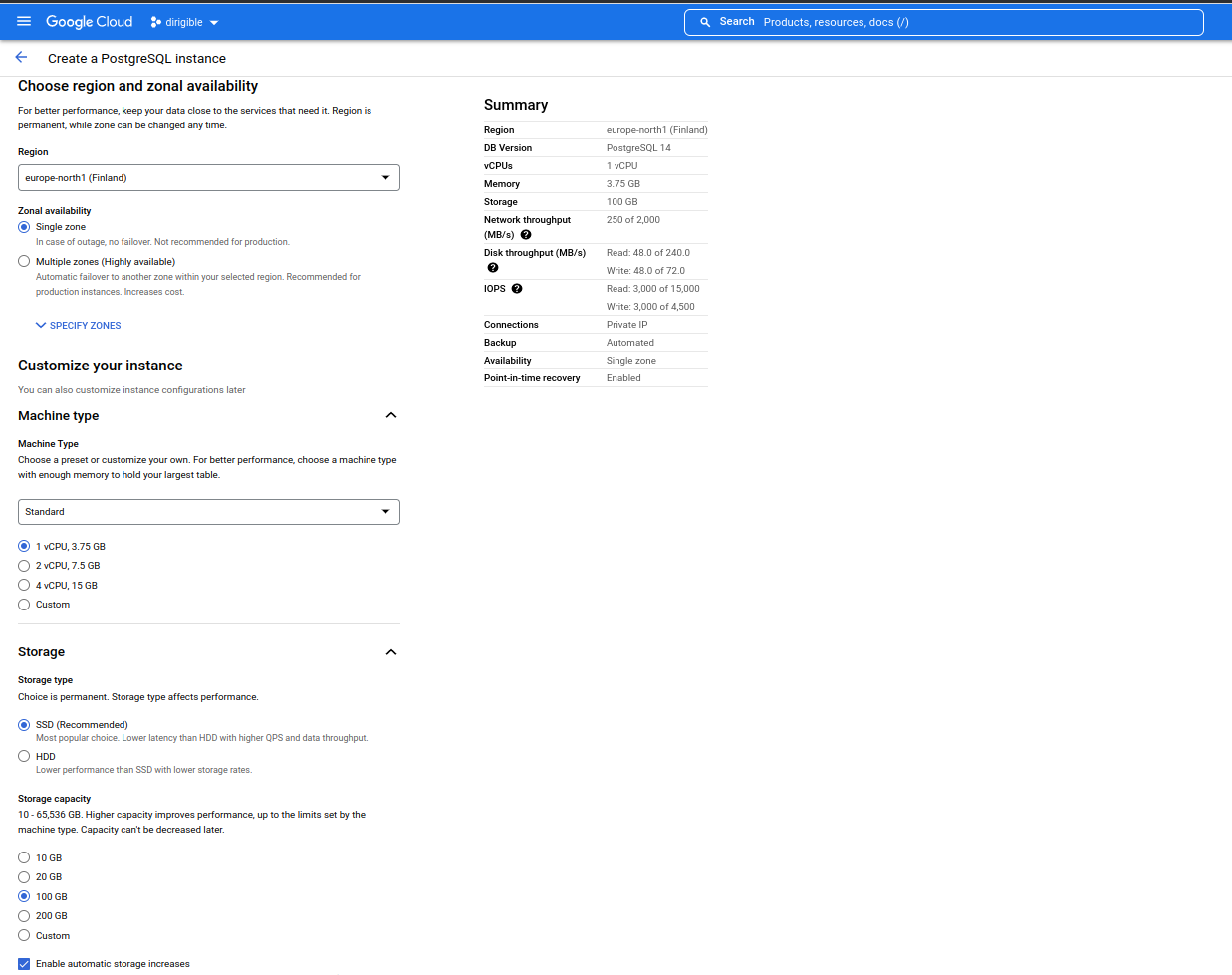Click the search products and resources field
The width and height of the screenshot is (1232, 975).
coord(943,22)
